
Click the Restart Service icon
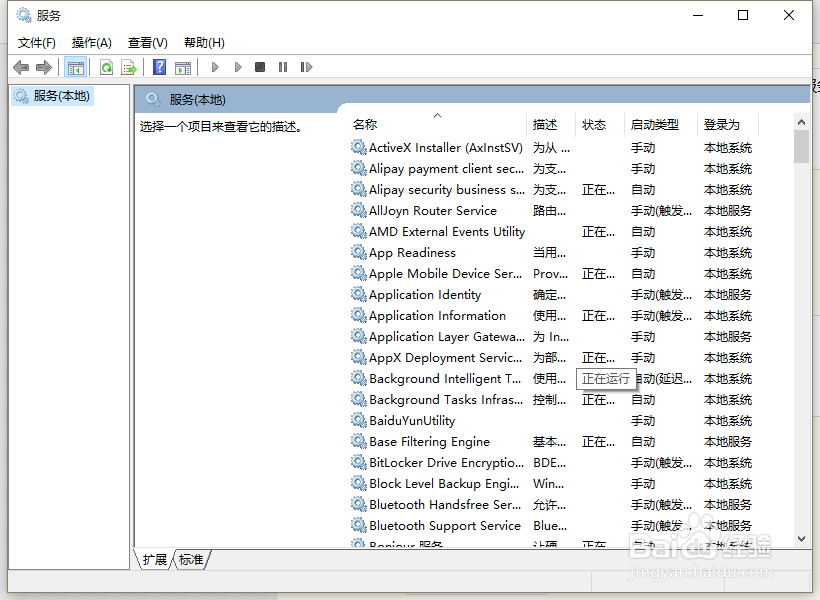point(307,66)
